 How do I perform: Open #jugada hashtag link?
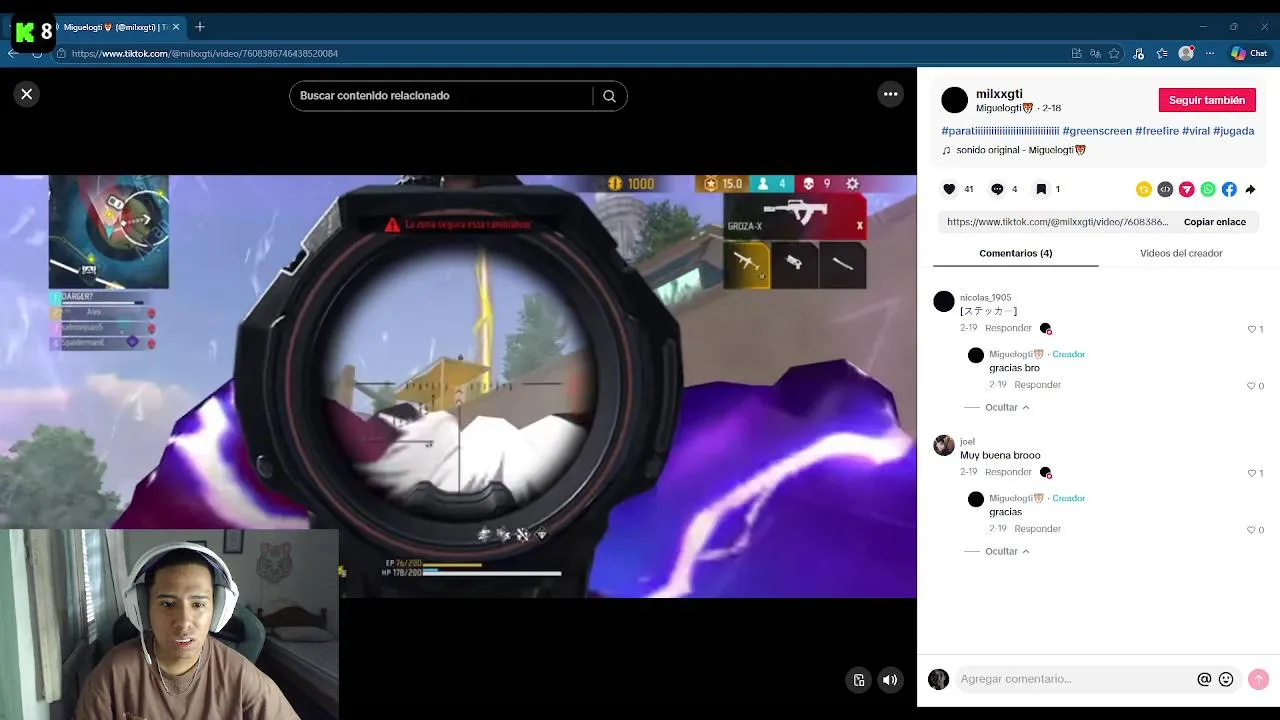[x=1233, y=131]
